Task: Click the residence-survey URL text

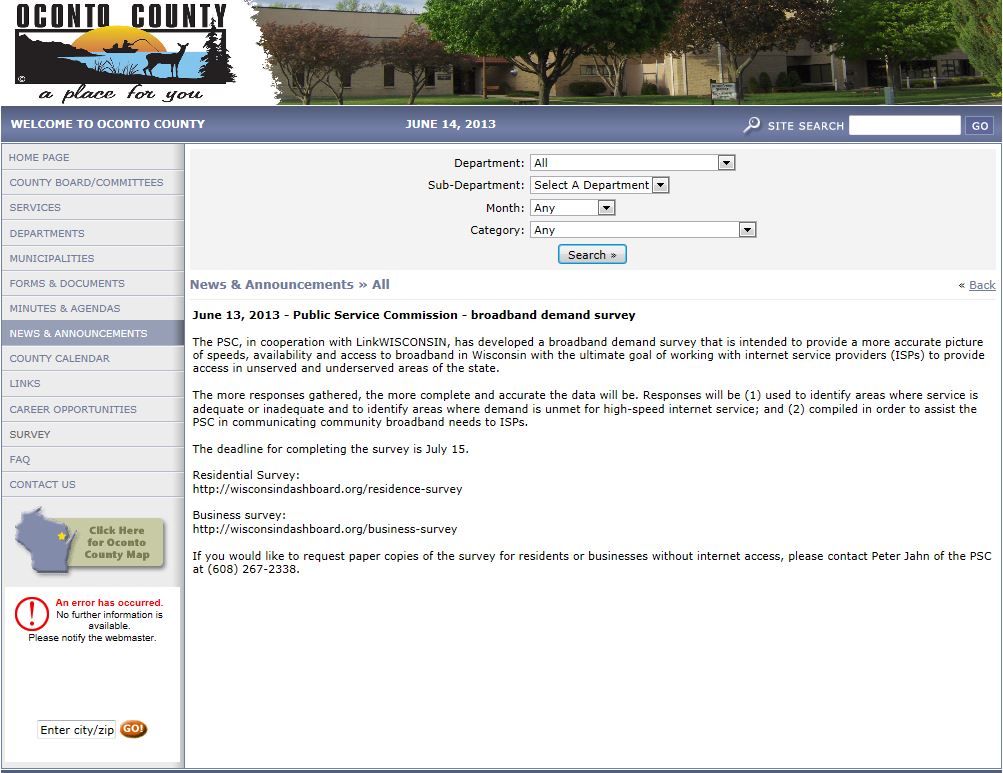Action: point(328,489)
